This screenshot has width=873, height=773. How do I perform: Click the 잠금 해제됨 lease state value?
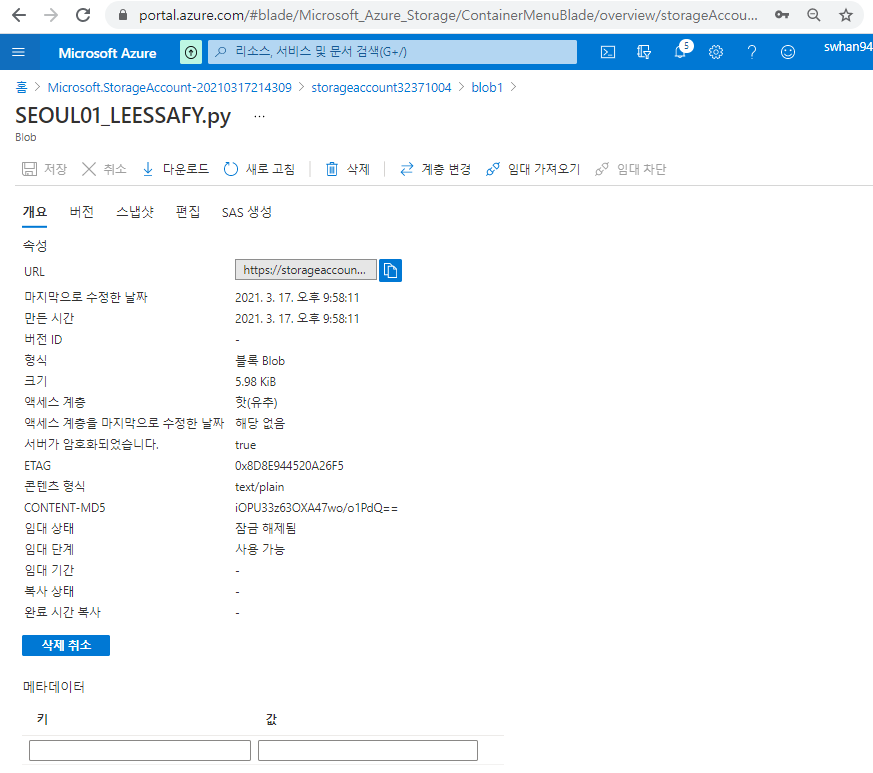coord(266,529)
